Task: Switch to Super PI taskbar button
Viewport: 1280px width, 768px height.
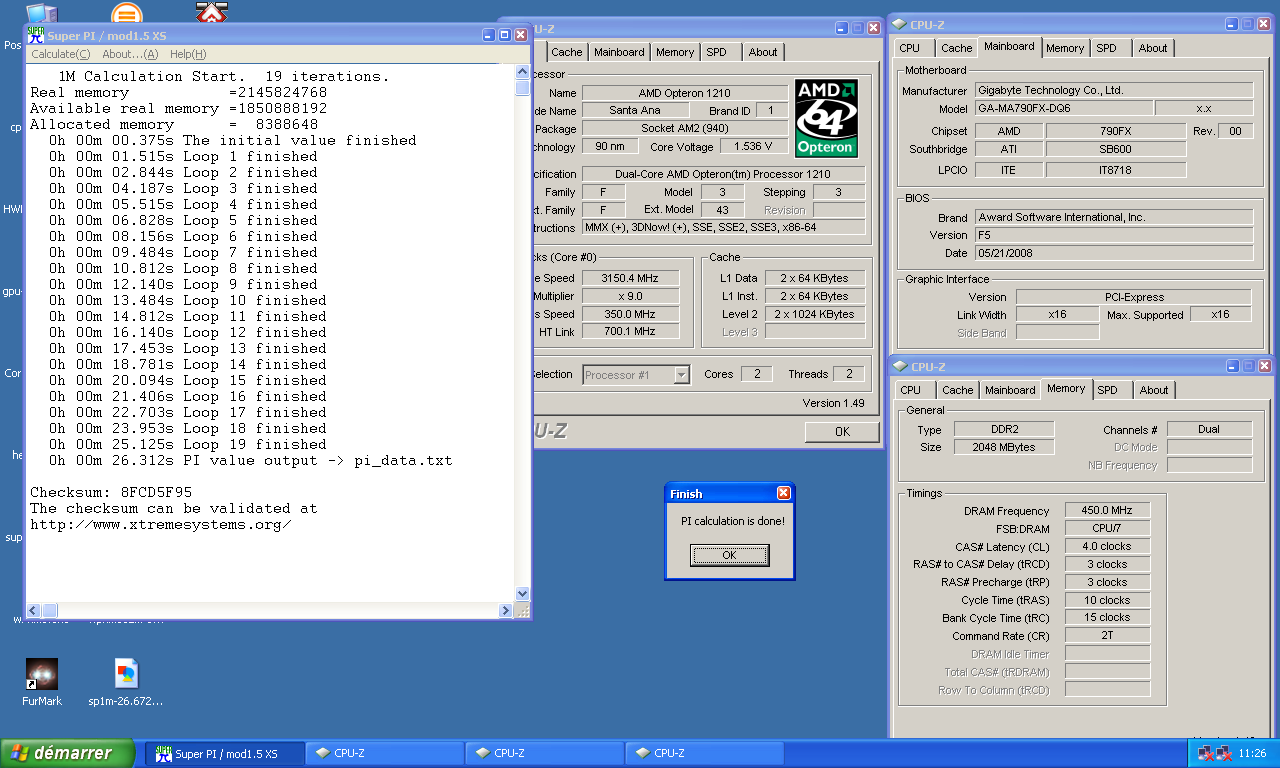Action: click(225, 753)
